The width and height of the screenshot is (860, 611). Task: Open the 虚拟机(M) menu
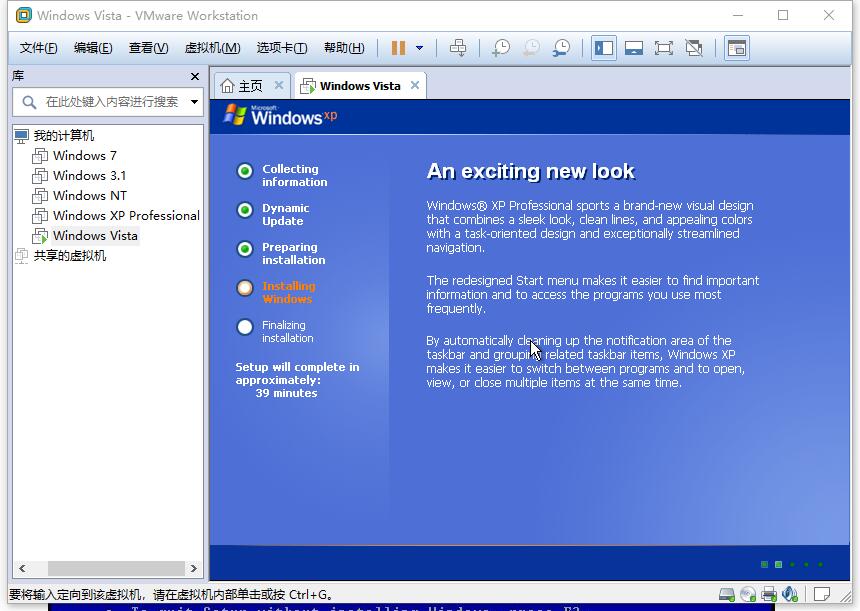point(212,48)
